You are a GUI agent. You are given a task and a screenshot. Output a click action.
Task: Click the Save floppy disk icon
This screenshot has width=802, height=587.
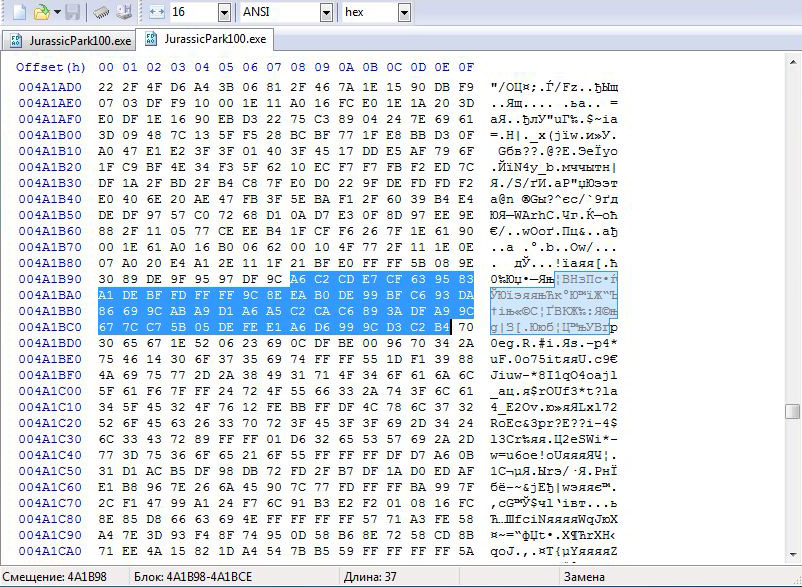pos(72,13)
